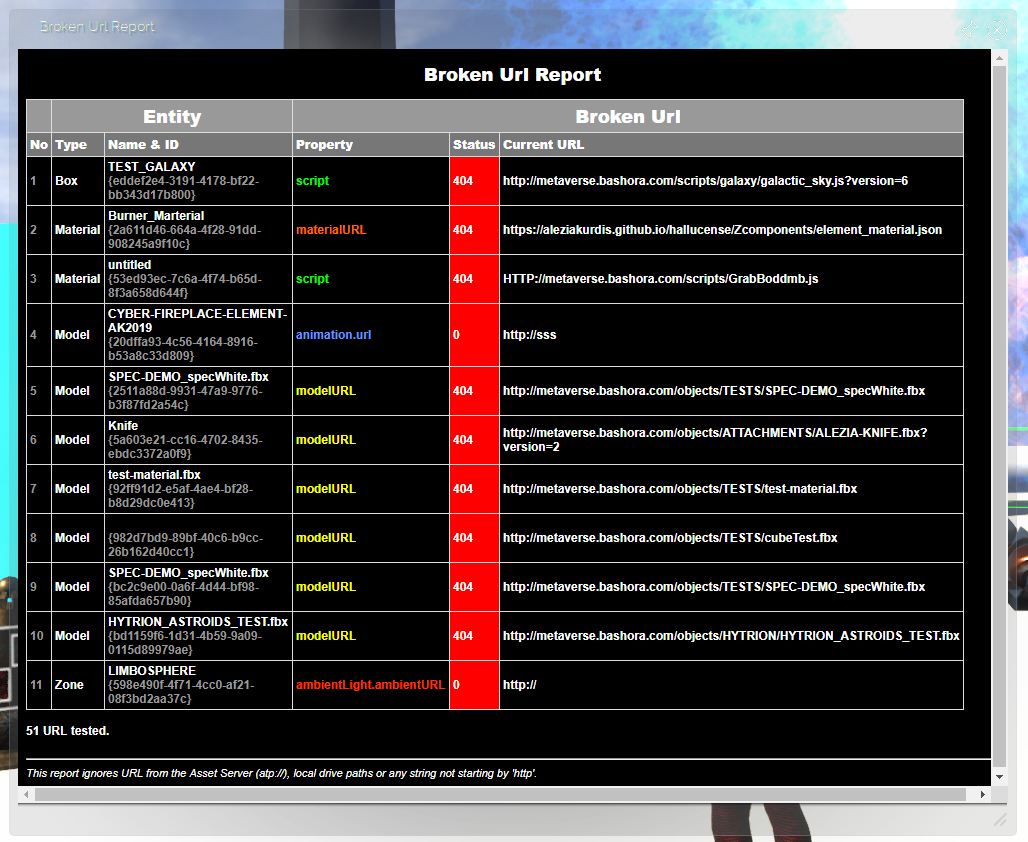This screenshot has height=842, width=1028.
Task: Open the test-material.fbx URL
Action: [x=680, y=489]
